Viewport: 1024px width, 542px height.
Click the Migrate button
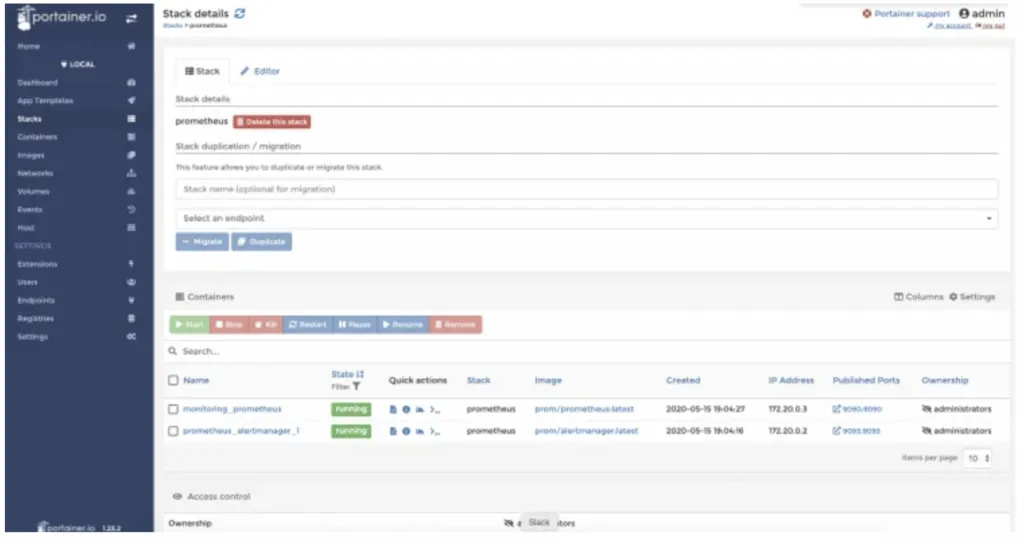[x=202, y=242]
